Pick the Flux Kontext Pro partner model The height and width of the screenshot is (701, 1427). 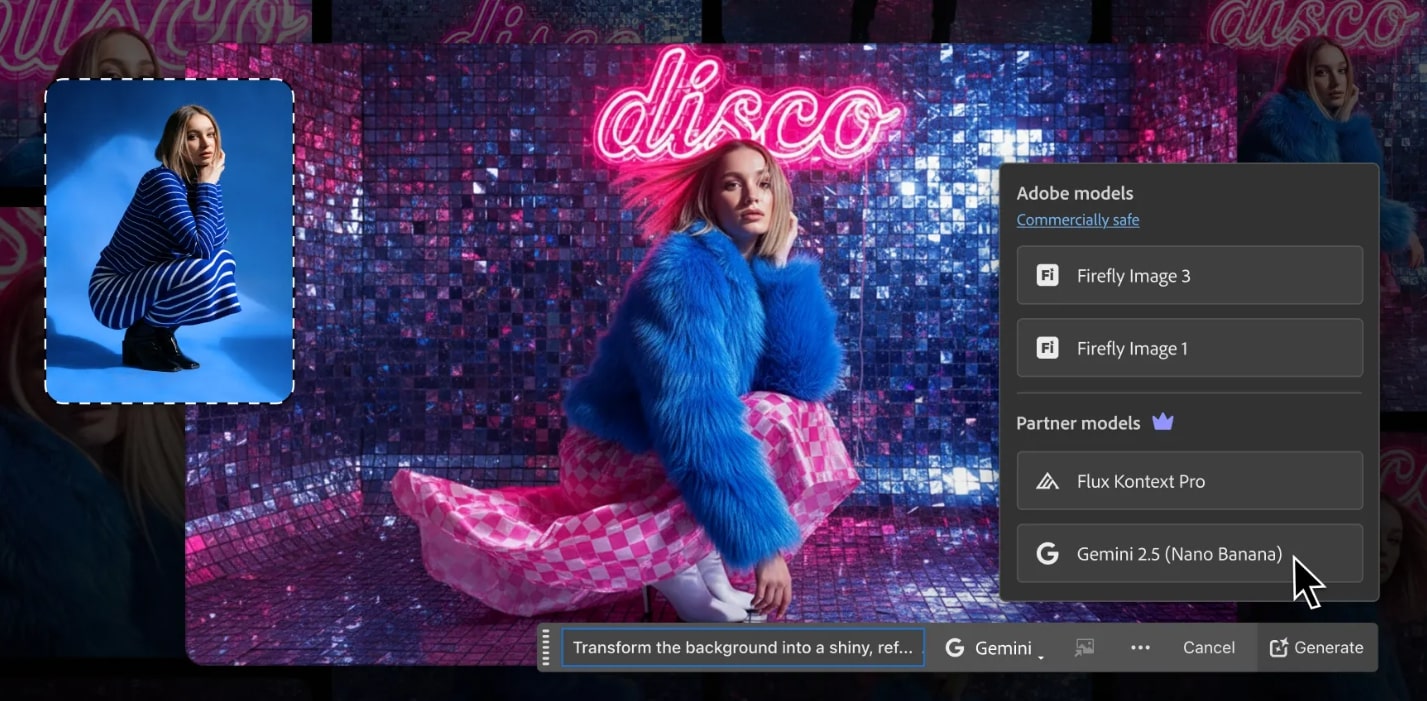tap(1189, 481)
